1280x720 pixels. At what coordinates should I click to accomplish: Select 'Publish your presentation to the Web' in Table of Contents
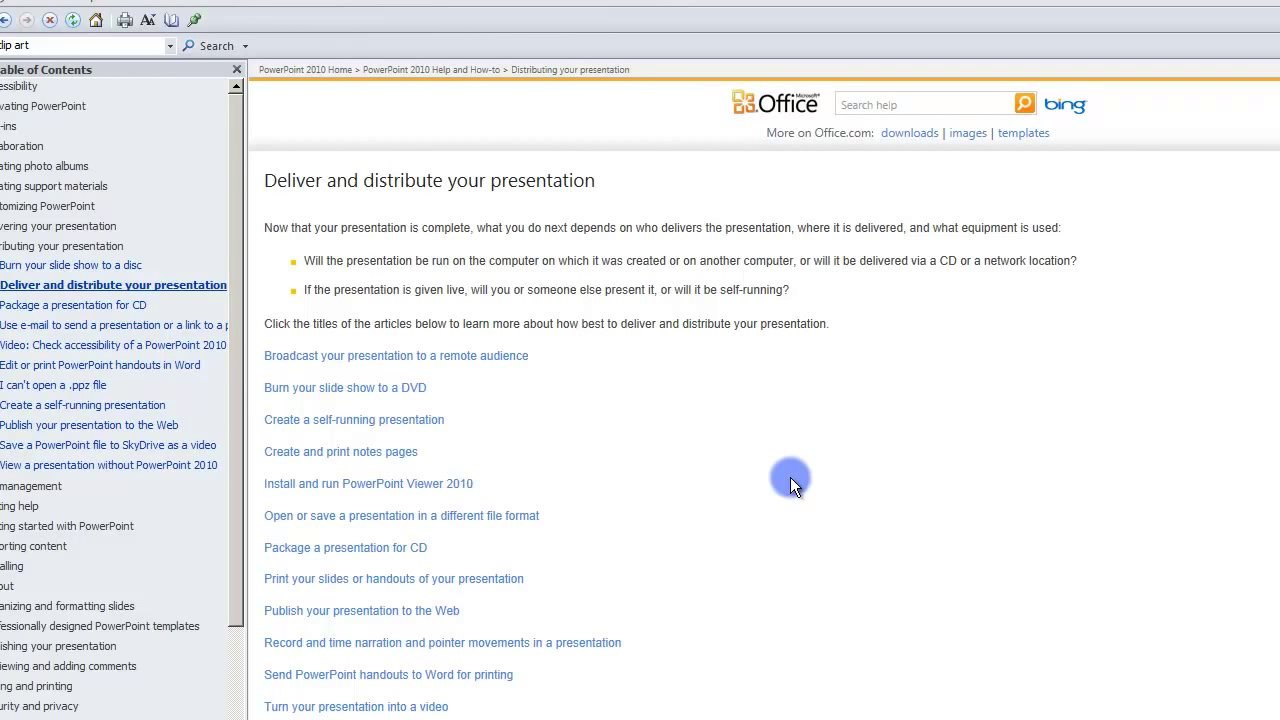(x=89, y=425)
